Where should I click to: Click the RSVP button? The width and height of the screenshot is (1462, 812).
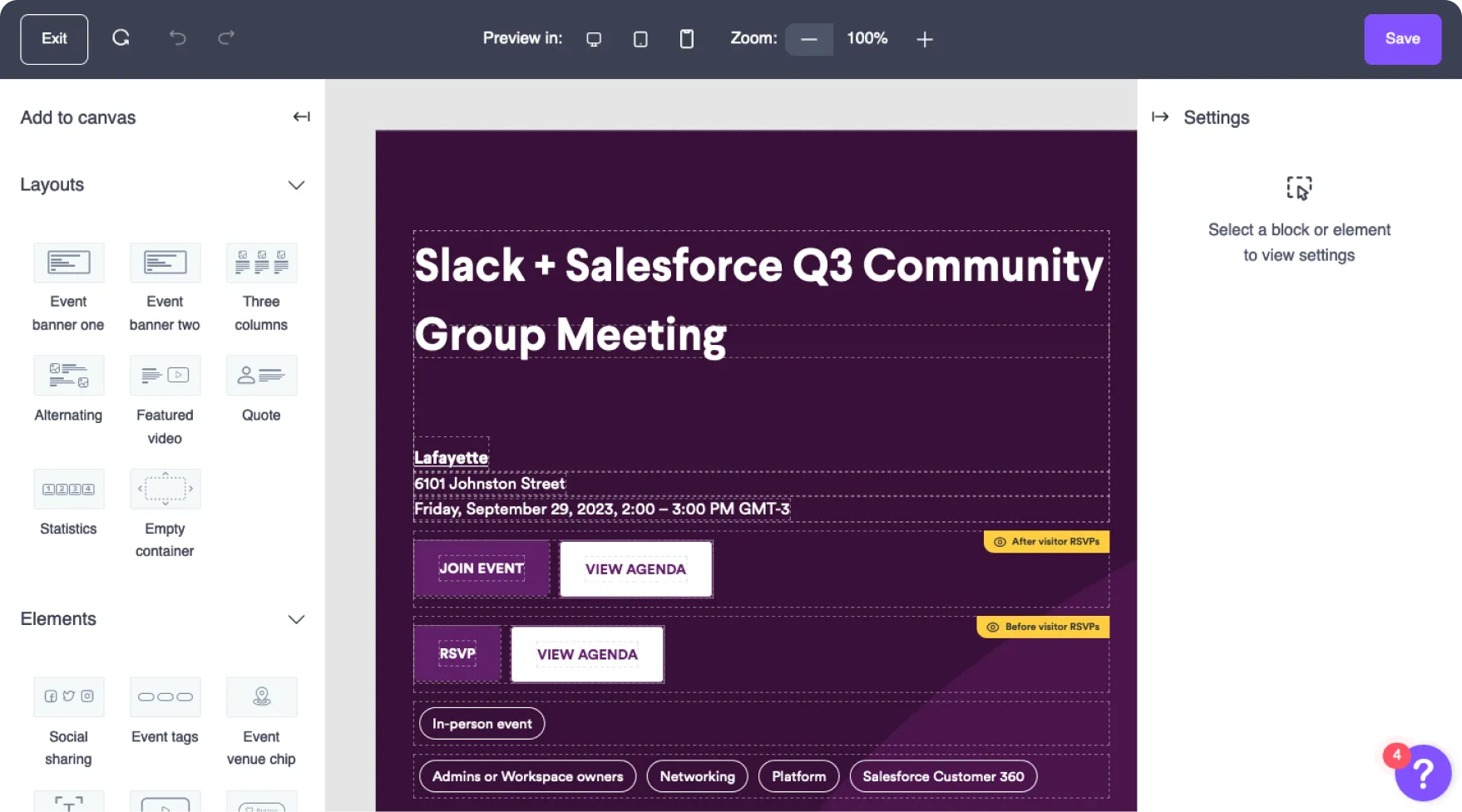point(457,654)
